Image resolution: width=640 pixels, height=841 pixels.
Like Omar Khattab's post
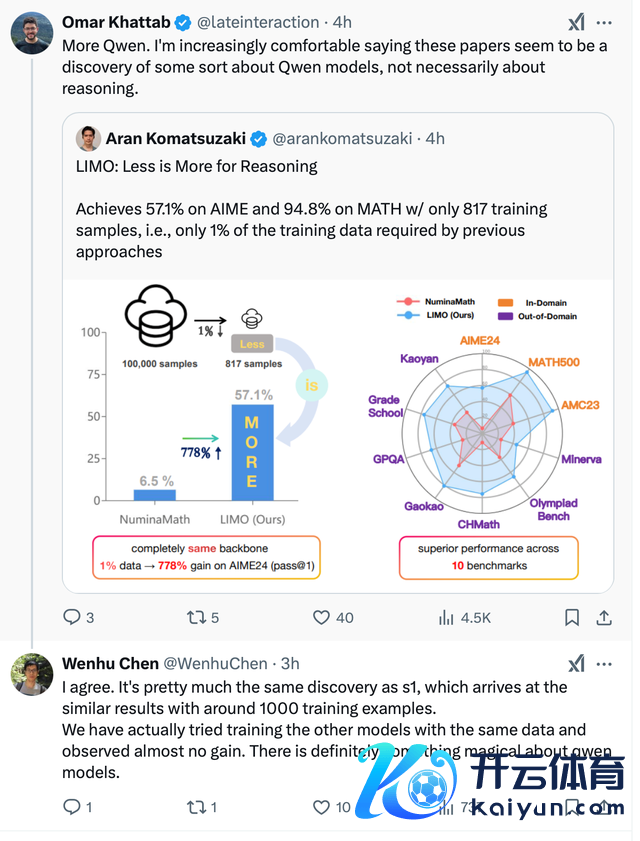[x=322, y=618]
